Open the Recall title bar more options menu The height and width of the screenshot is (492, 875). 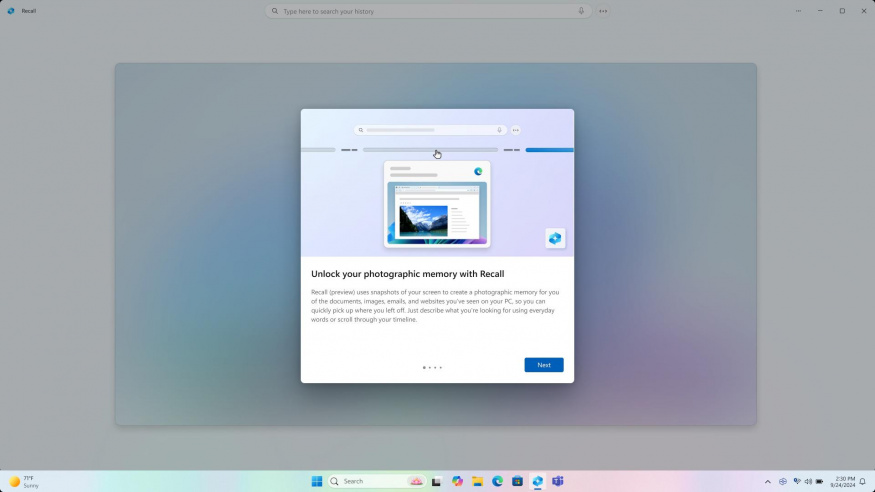click(798, 11)
